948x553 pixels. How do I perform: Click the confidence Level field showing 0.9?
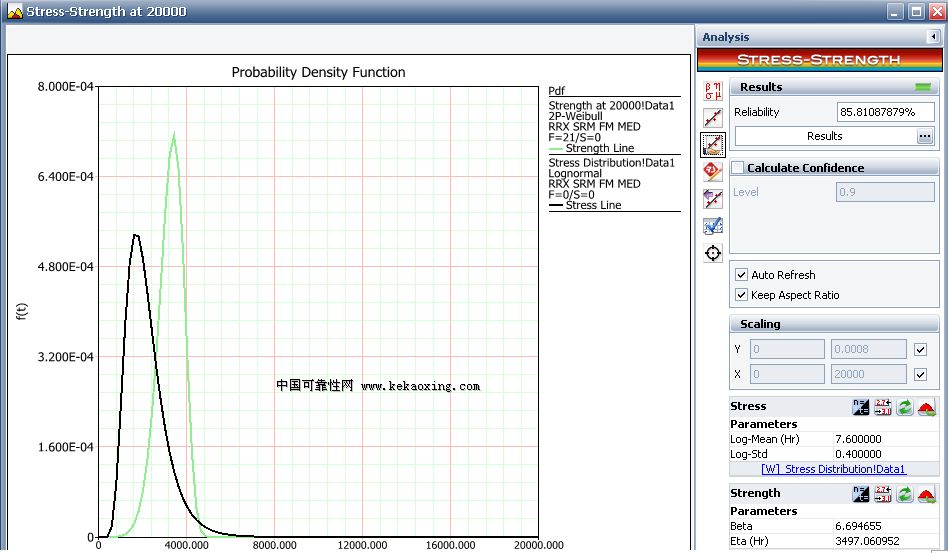pyautogui.click(x=886, y=192)
